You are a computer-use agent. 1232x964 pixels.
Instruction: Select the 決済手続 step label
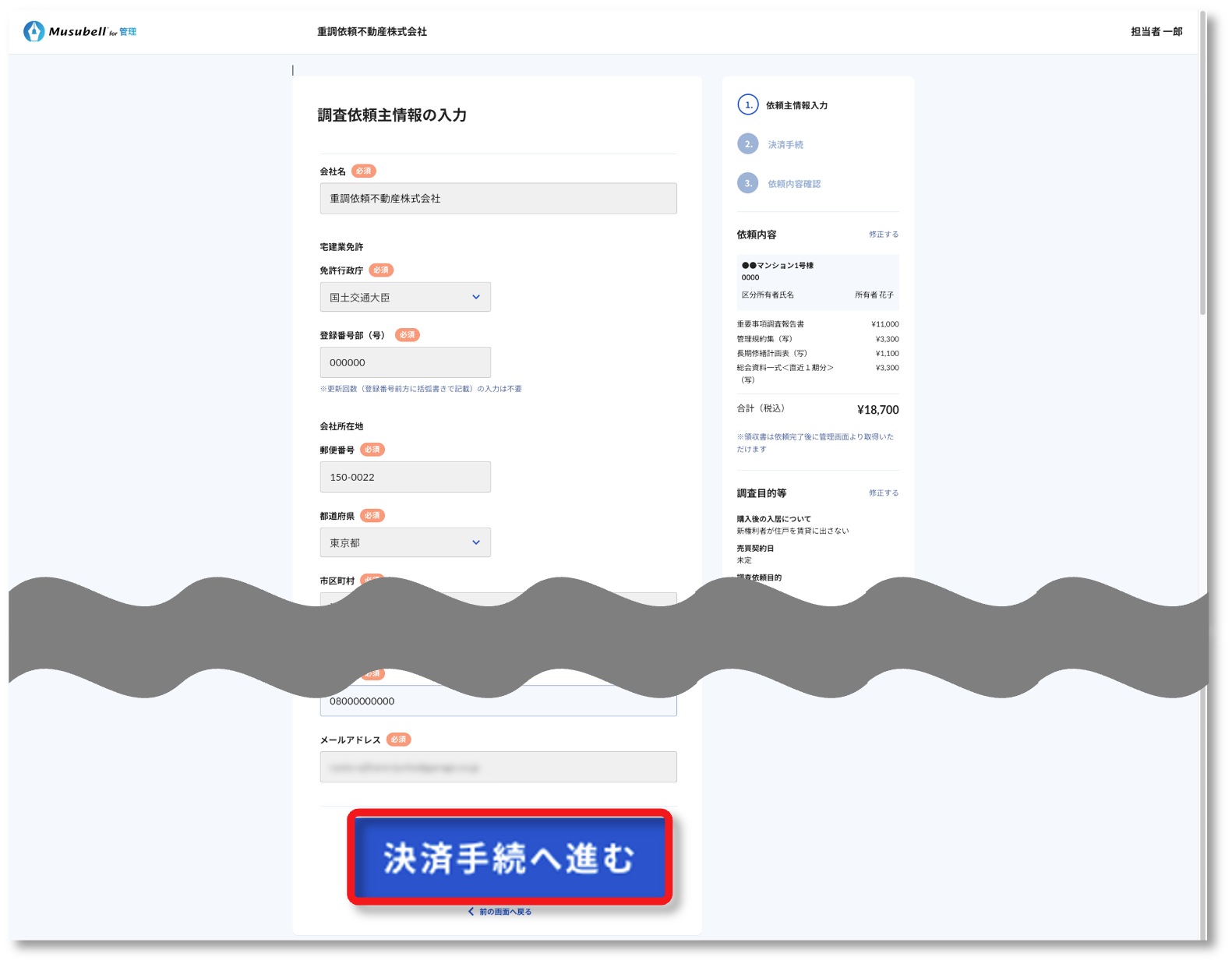coord(785,145)
